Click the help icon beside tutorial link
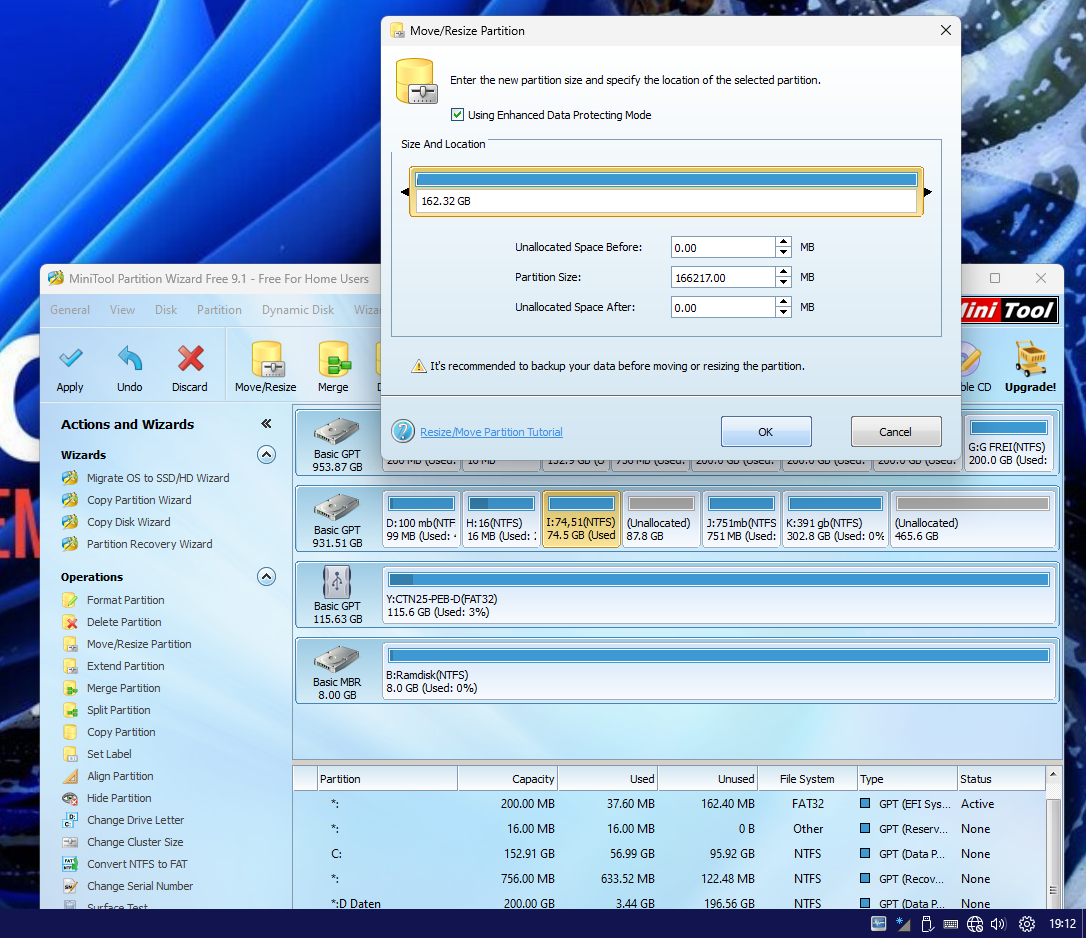This screenshot has height=938, width=1086. pyautogui.click(x=403, y=431)
